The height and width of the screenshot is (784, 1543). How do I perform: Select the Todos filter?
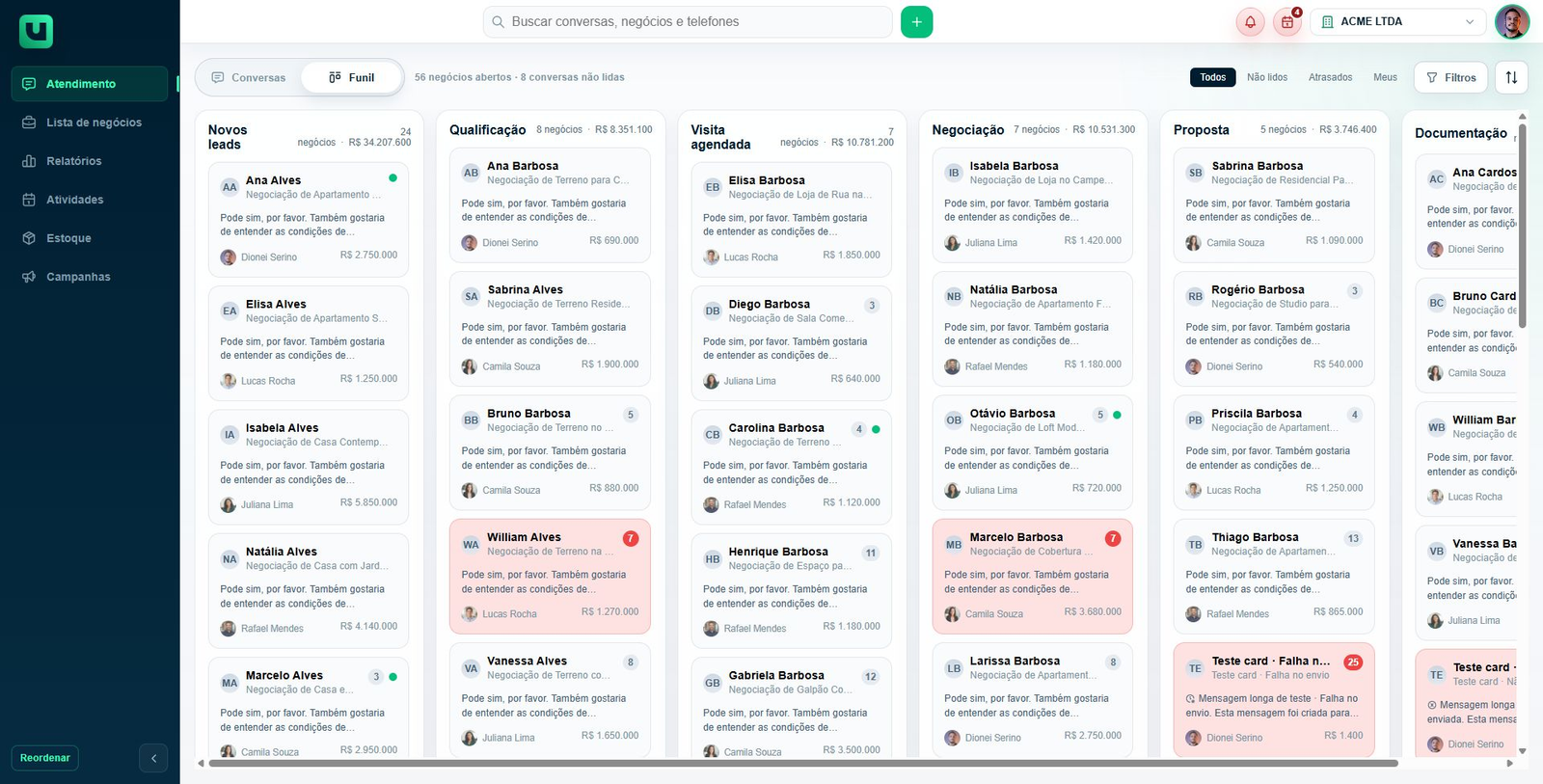point(1213,77)
